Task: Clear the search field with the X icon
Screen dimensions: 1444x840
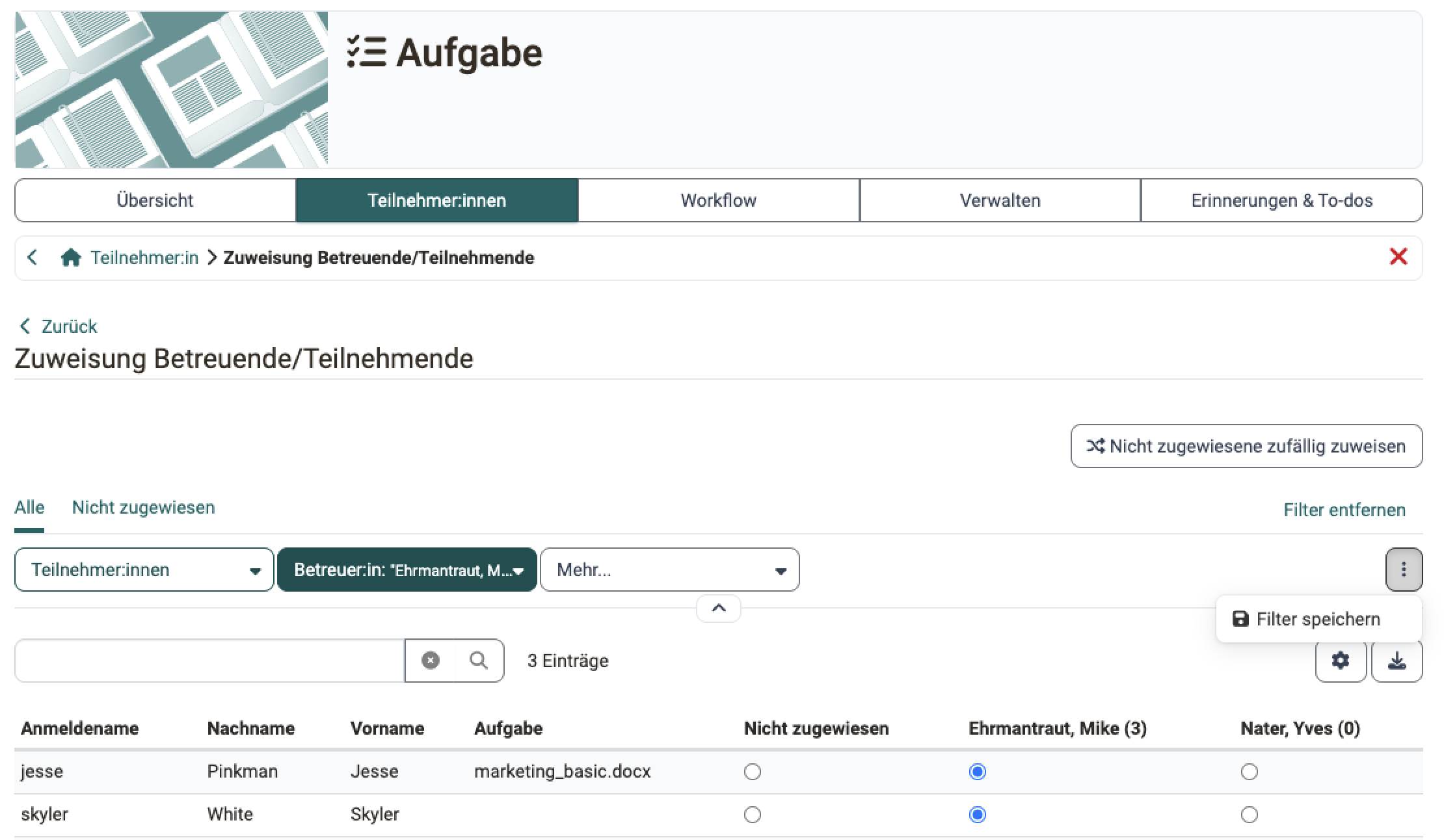Action: point(430,661)
